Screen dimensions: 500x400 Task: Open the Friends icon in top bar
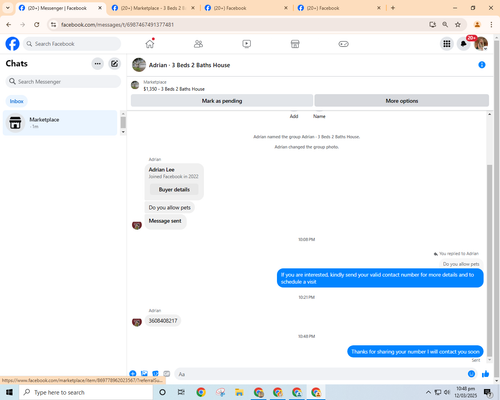click(x=198, y=44)
